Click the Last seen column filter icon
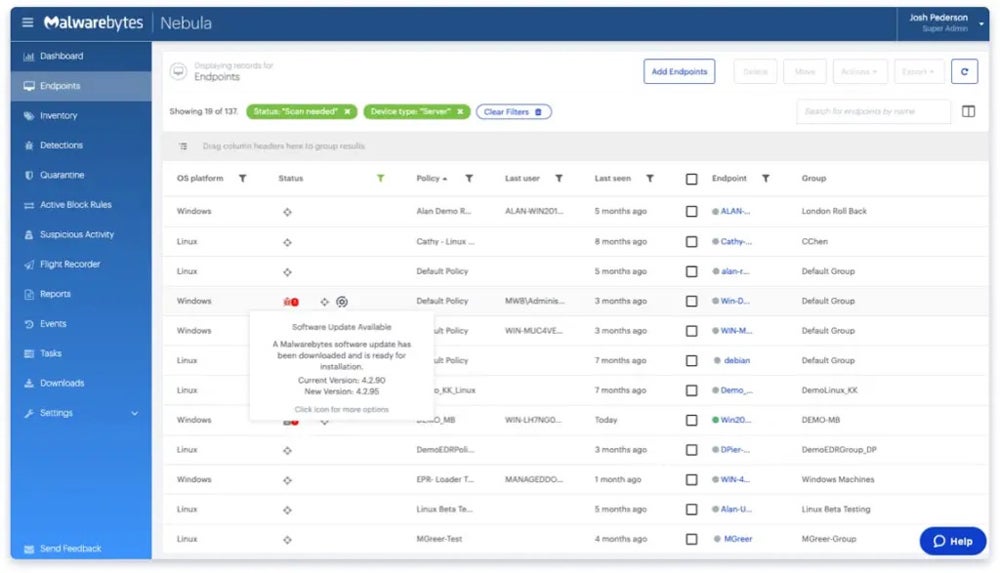Image resolution: width=1000 pixels, height=573 pixels. click(649, 179)
